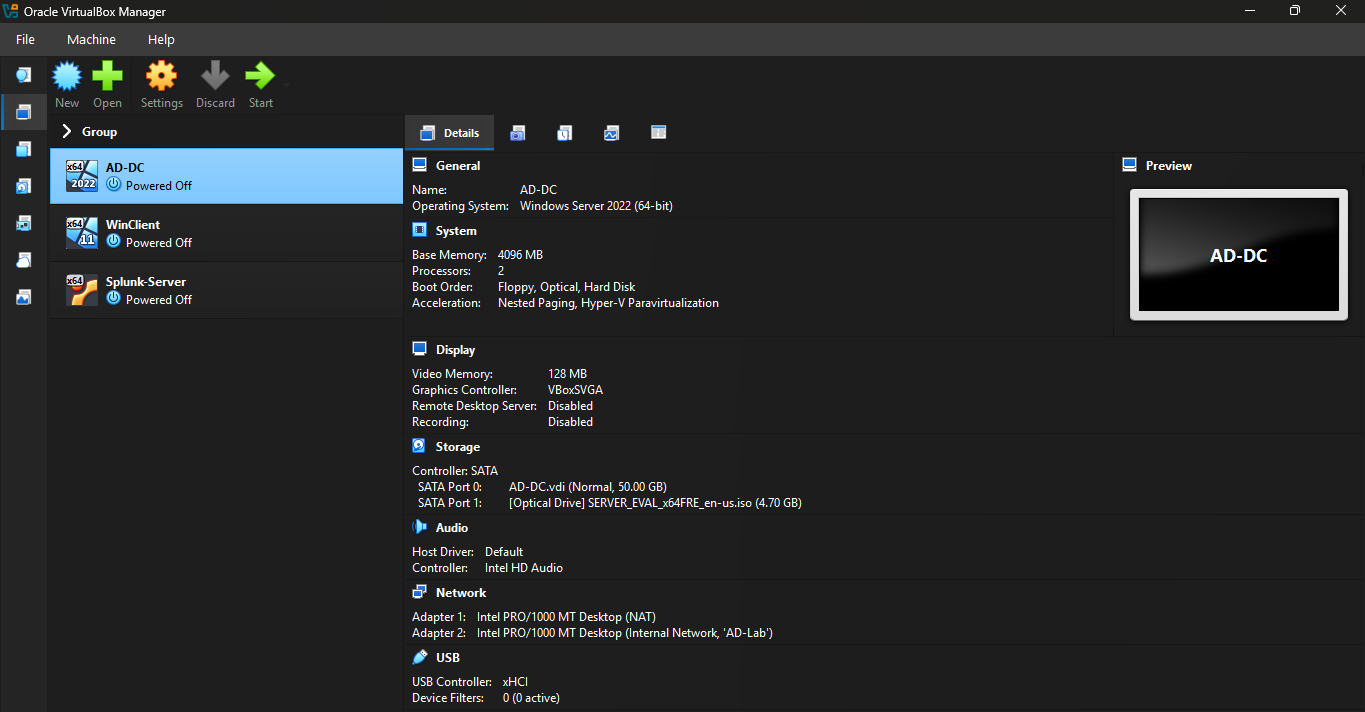This screenshot has width=1365, height=712.
Task: Click the AD-DC preview thumbnail
Action: (x=1239, y=255)
